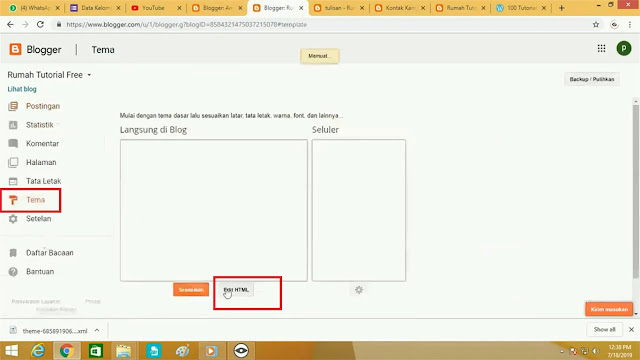Open Bantuan help icon
Image resolution: width=640 pixels, height=360 pixels.
pyautogui.click(x=13, y=272)
